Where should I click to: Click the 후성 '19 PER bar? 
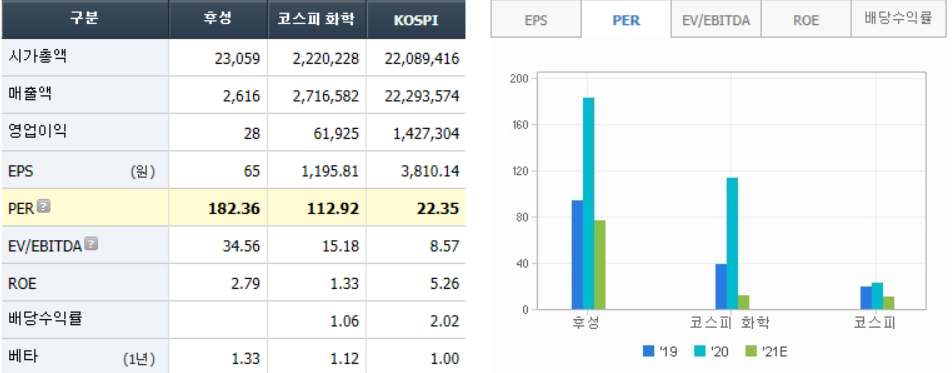tap(577, 255)
